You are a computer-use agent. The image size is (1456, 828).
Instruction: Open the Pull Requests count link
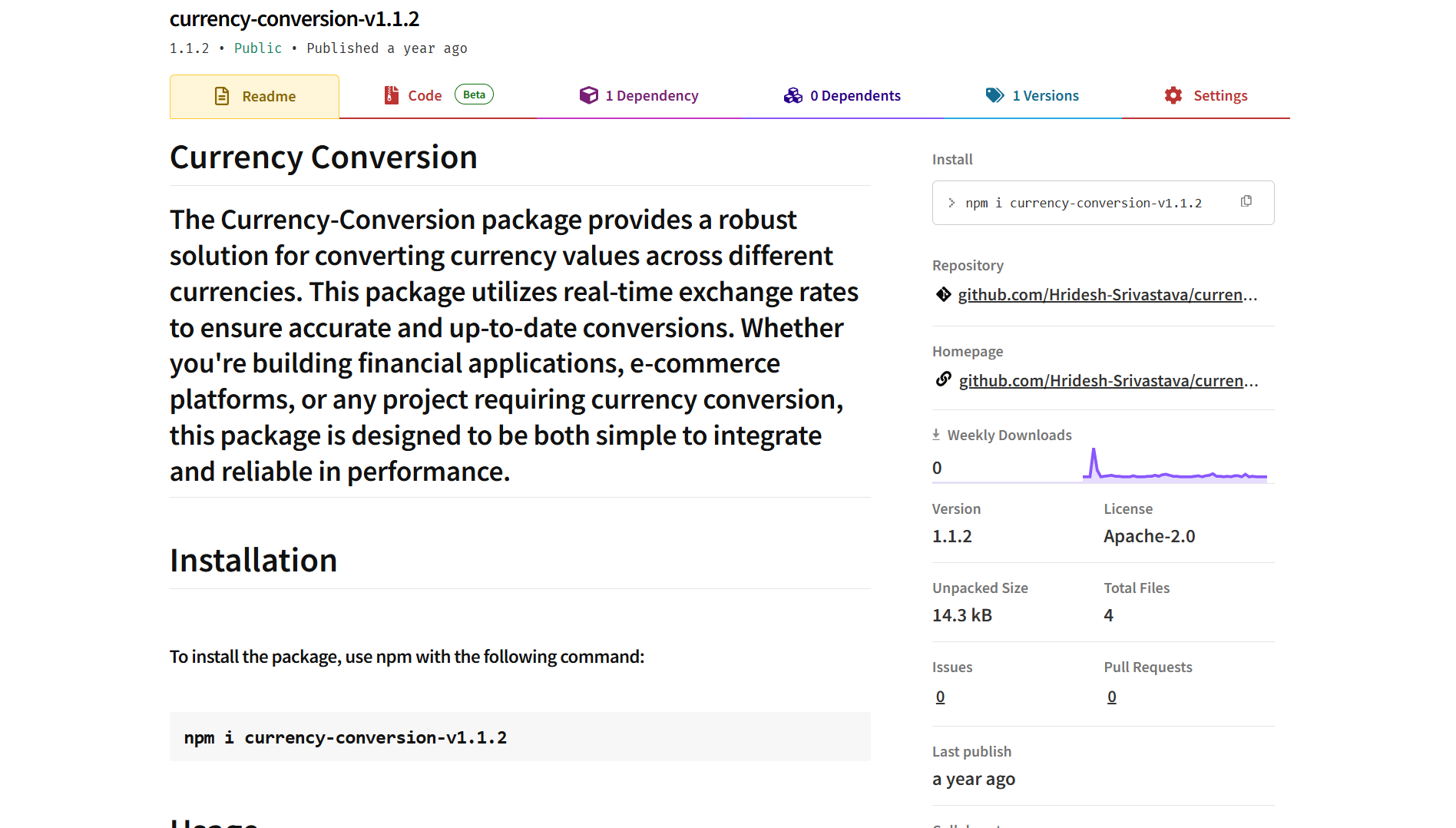click(x=1111, y=696)
